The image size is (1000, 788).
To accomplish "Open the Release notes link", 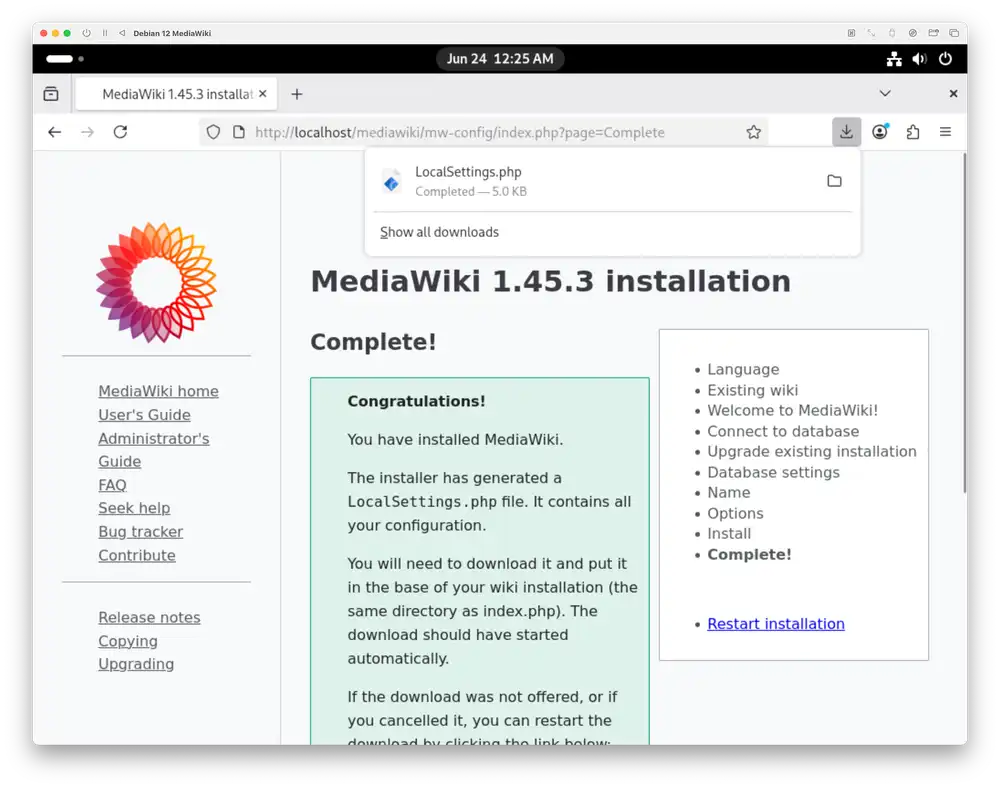I will click(x=149, y=617).
